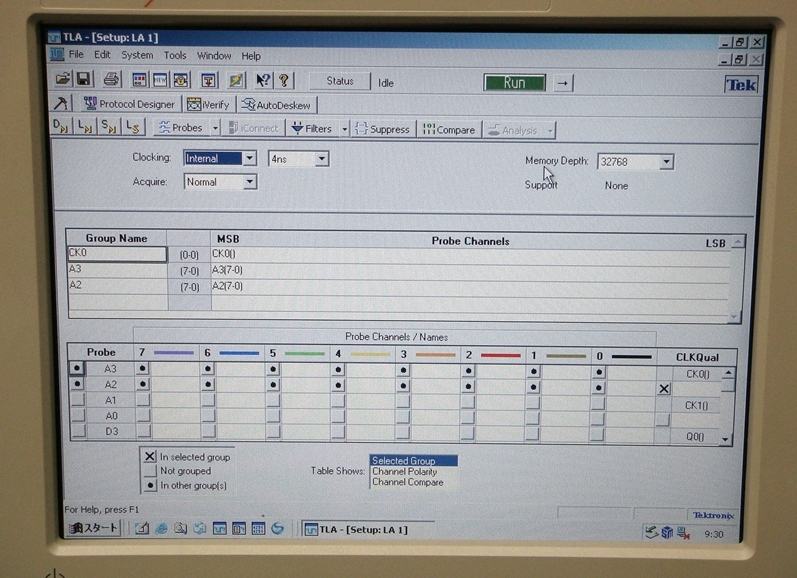The height and width of the screenshot is (578, 797).
Task: Open the Help menu
Action: pyautogui.click(x=251, y=56)
